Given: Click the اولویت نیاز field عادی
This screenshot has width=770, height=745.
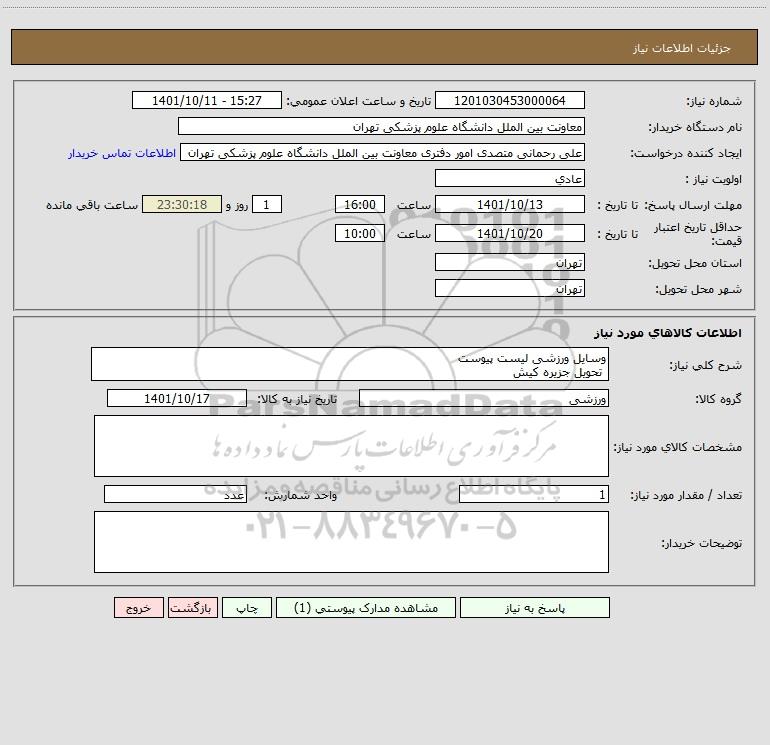Looking at the screenshot, I should (510, 178).
